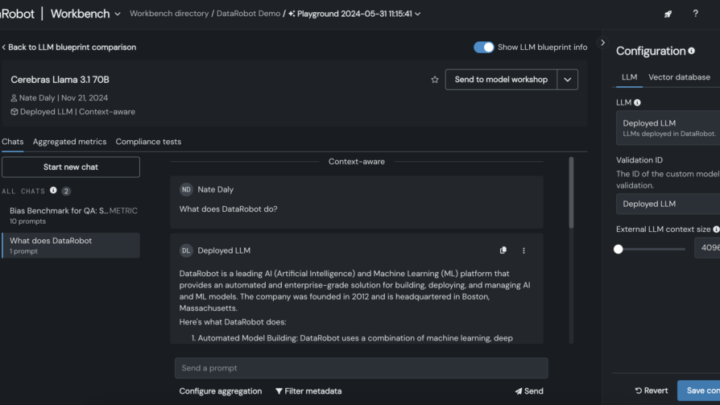Switch to the Aggregated metrics tab
This screenshot has width=720, height=405.
point(69,142)
